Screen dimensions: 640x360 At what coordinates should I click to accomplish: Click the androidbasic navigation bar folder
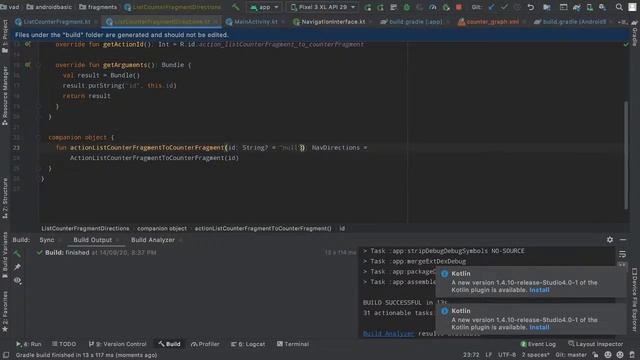click(49, 7)
